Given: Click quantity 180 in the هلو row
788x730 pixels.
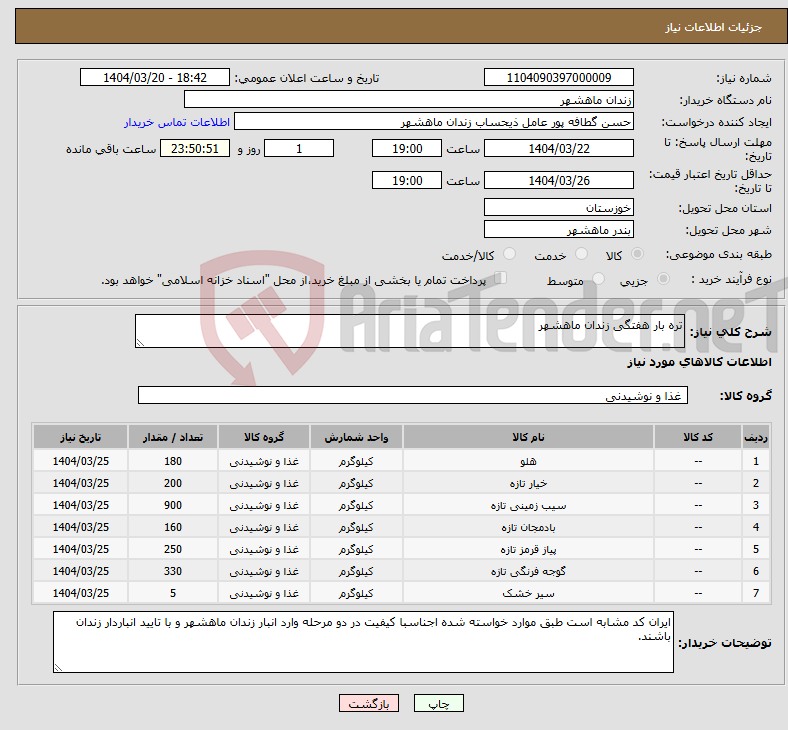Looking at the screenshot, I should pyautogui.click(x=173, y=461).
